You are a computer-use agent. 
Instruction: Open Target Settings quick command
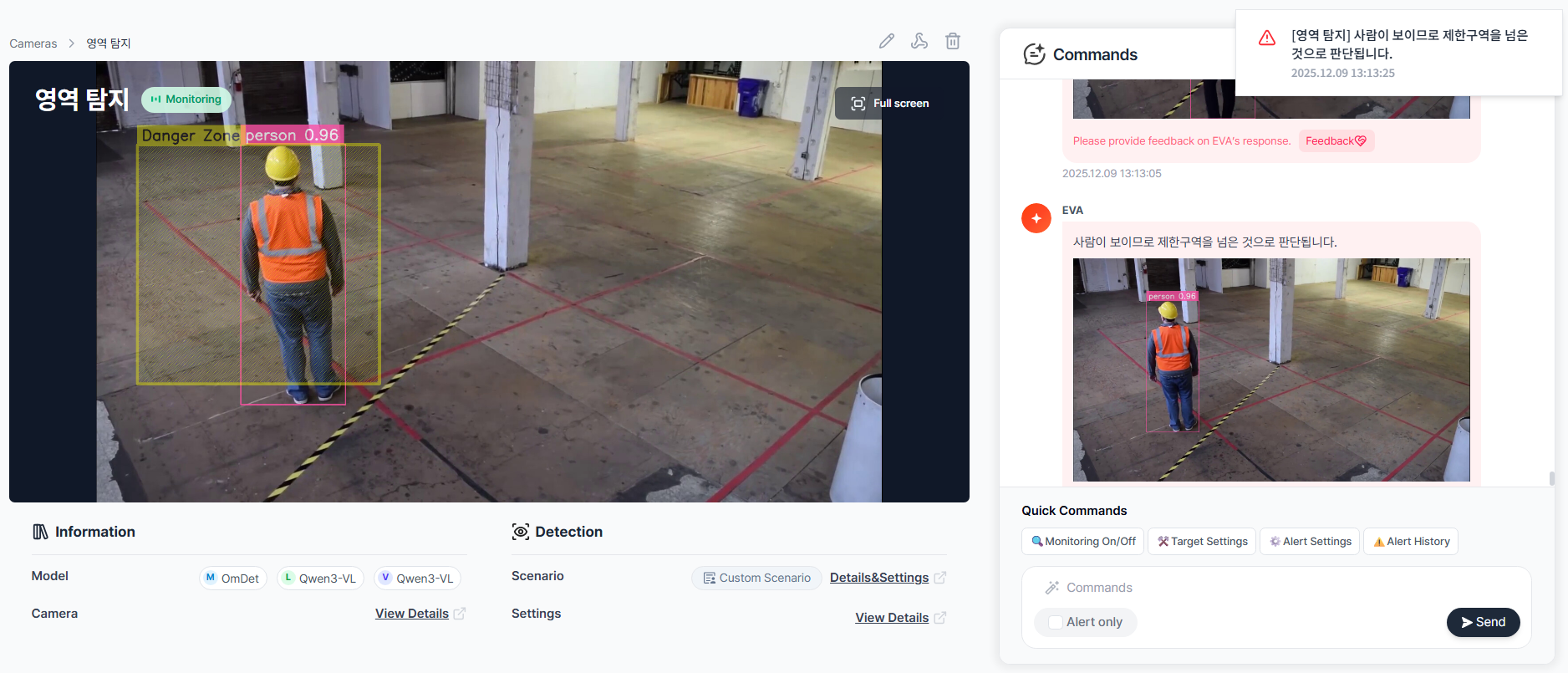tap(1202, 542)
